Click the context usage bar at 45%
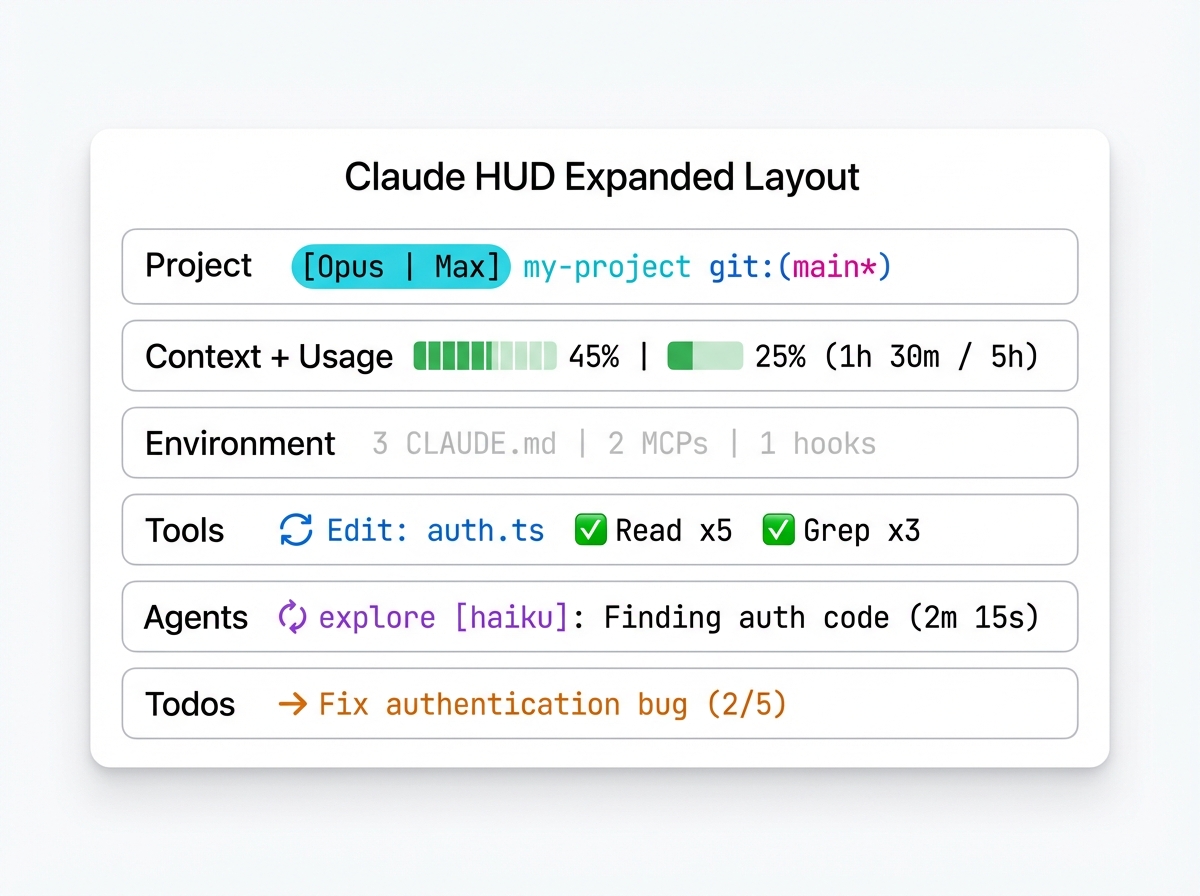 pyautogui.click(x=485, y=356)
